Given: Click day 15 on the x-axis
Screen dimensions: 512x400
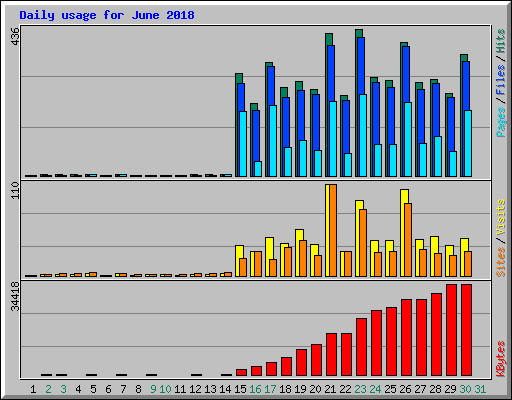Looking at the screenshot, I should point(240,389).
